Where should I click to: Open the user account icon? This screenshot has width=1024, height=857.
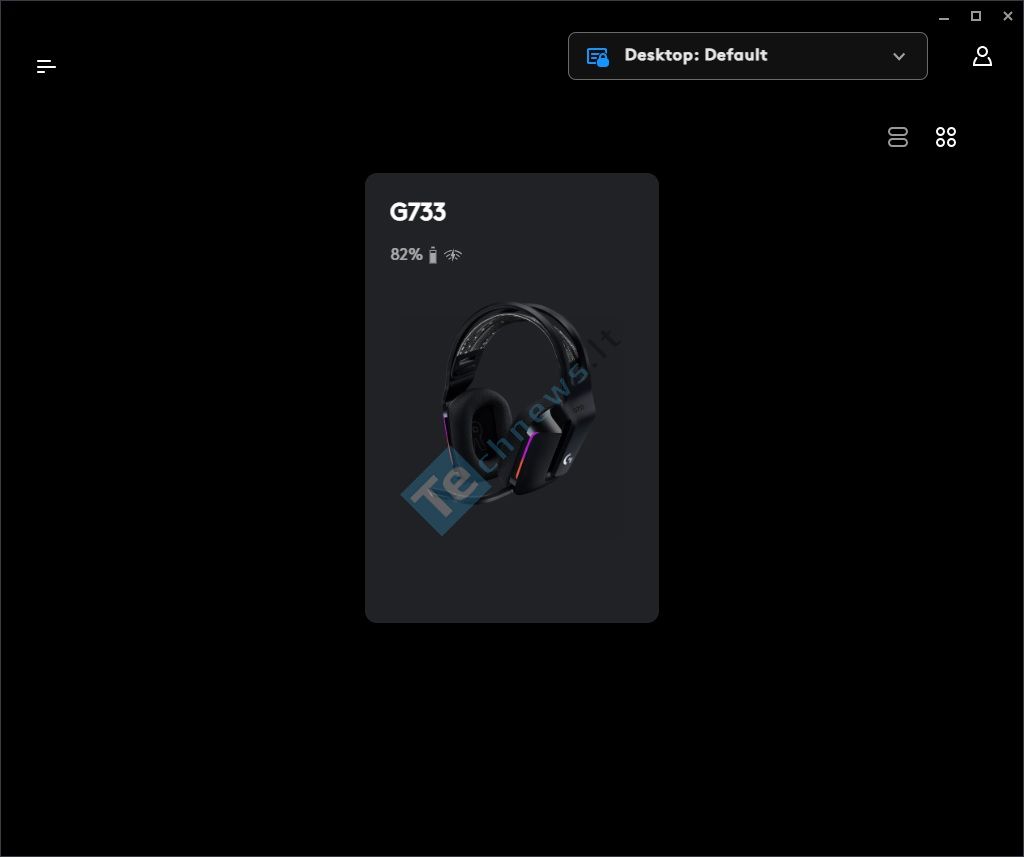coord(982,56)
